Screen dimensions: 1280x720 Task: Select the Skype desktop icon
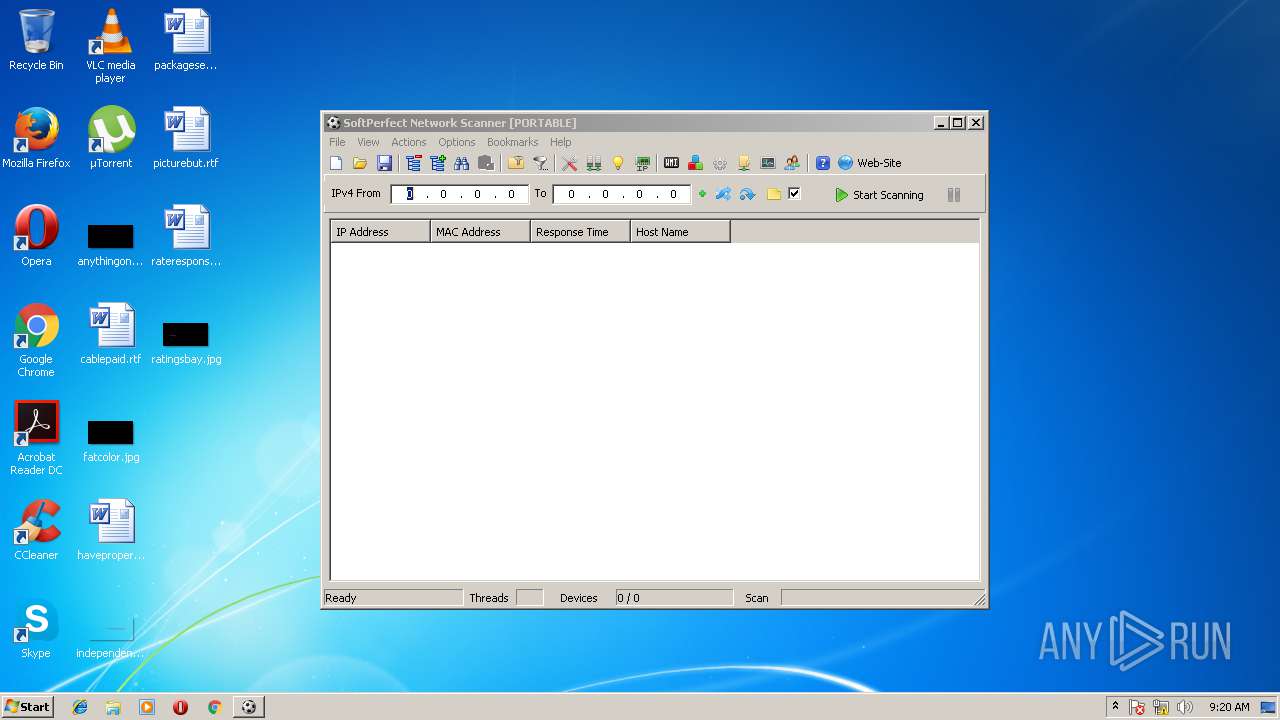coord(36,629)
